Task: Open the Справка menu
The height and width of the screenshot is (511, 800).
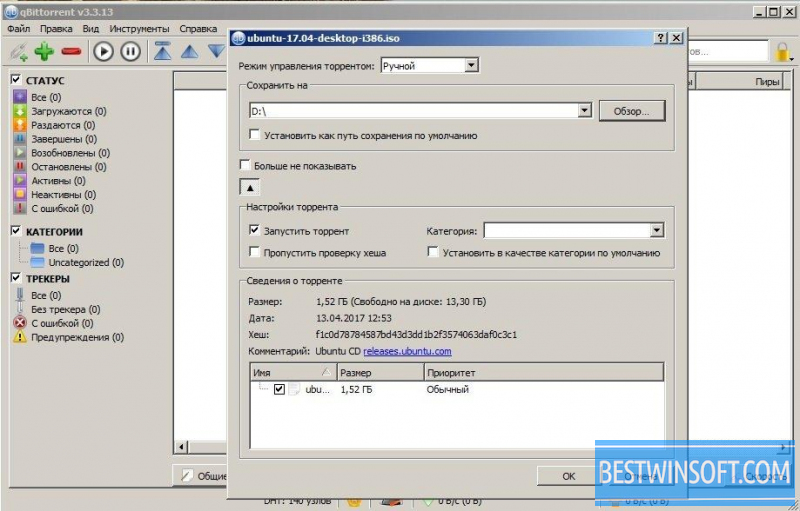Action: pos(198,29)
